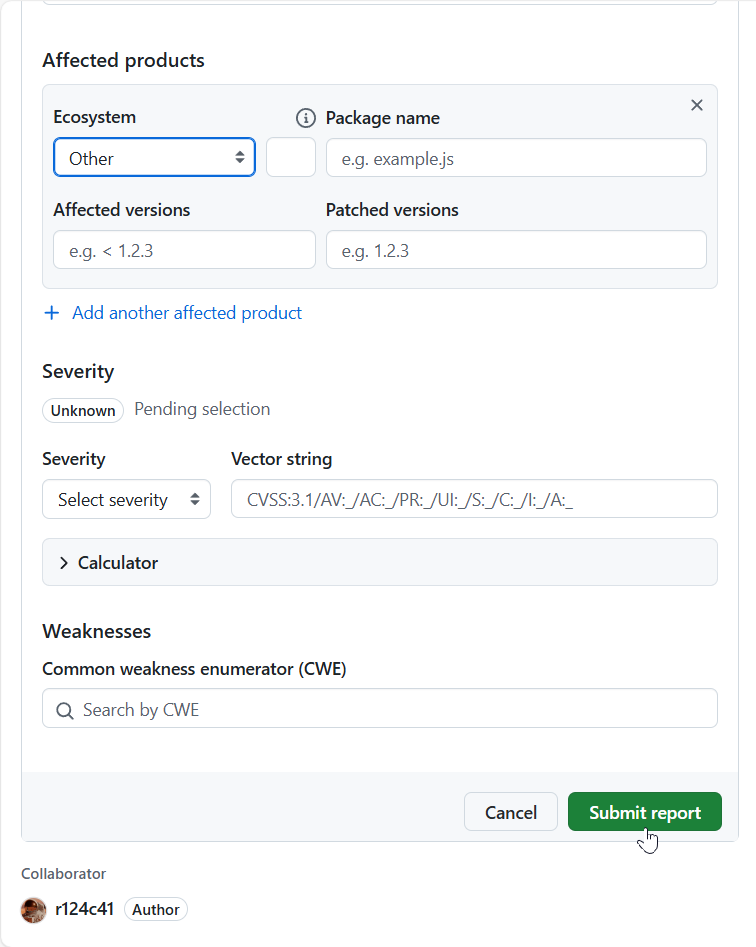Open the r124c41 username link

click(85, 909)
